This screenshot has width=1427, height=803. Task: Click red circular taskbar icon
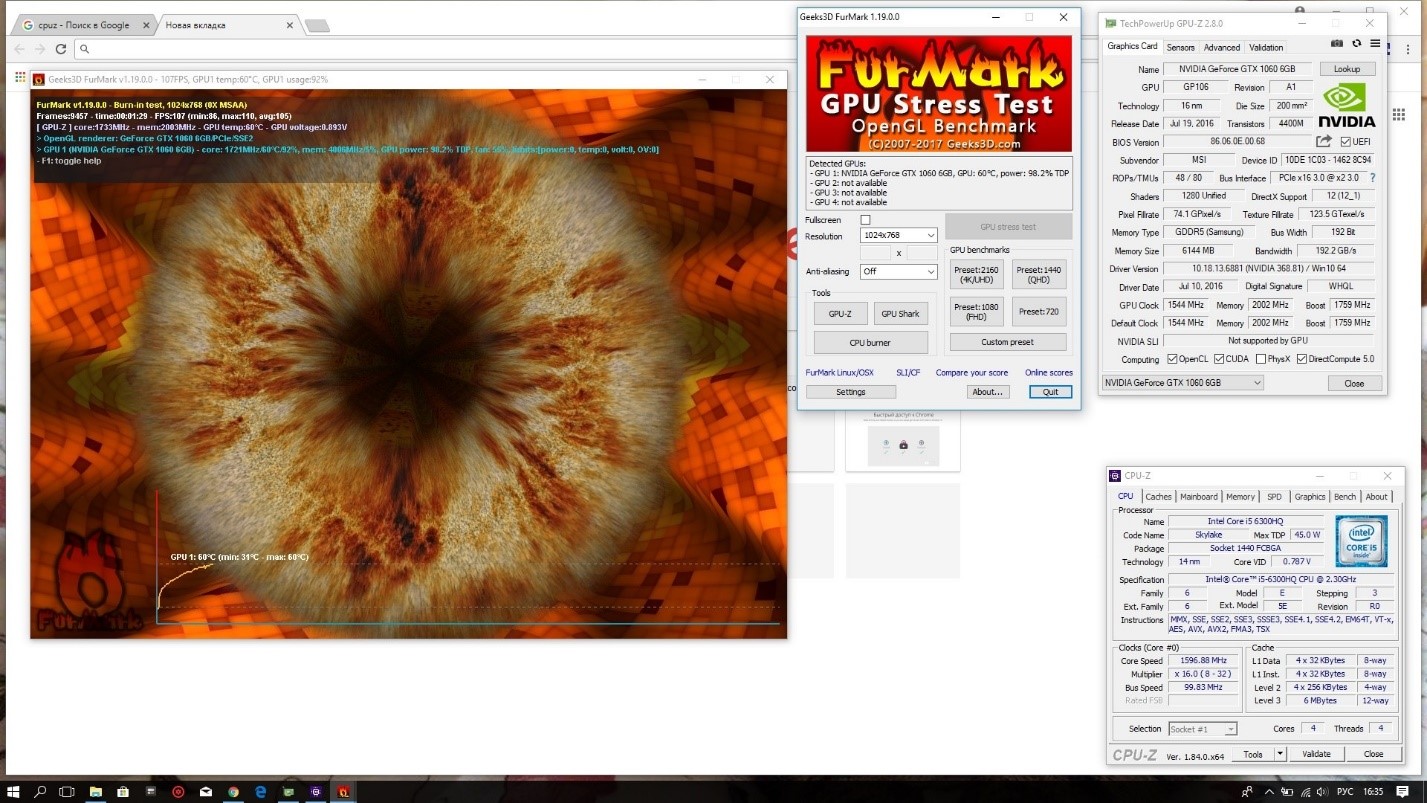click(178, 792)
